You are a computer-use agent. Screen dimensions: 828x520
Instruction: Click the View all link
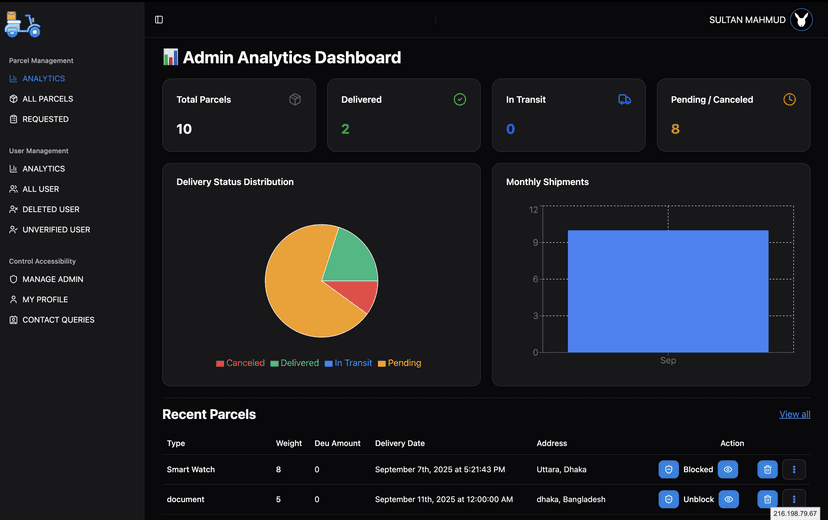coord(794,414)
